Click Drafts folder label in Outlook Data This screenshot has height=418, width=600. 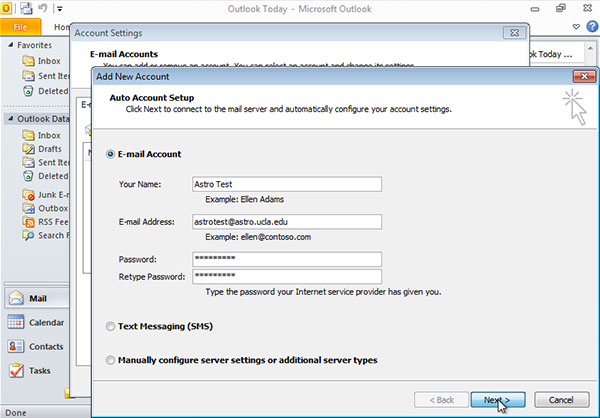tap(50, 149)
